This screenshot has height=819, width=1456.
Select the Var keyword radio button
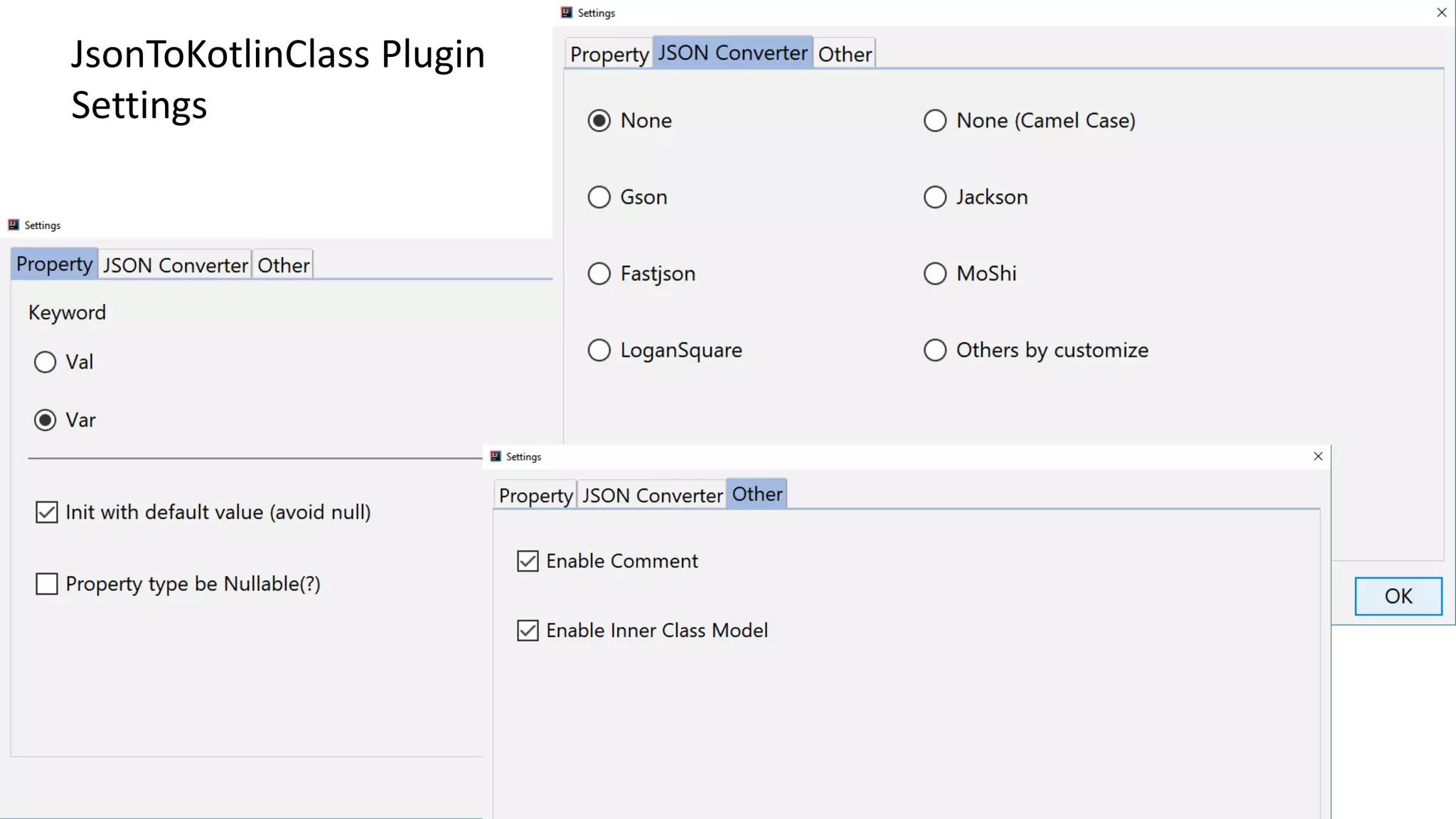tap(45, 420)
